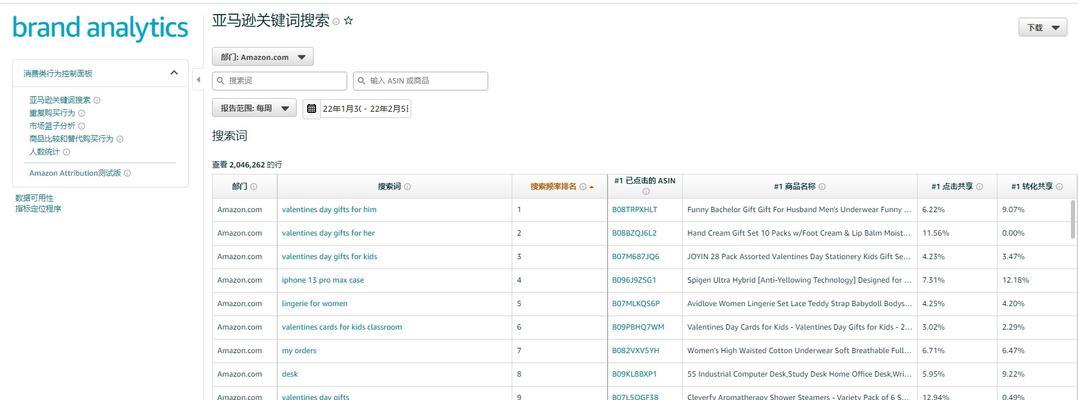Click the info icon next to Amazon Attribution测试版
The image size is (1078, 400).
click(127, 174)
